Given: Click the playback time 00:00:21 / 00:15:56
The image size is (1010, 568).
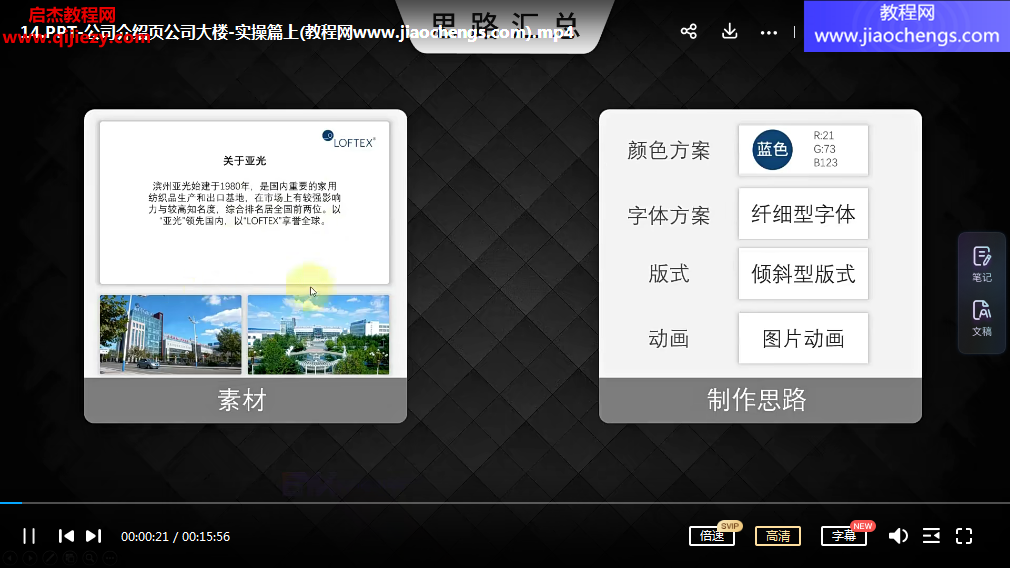Looking at the screenshot, I should tap(175, 536).
